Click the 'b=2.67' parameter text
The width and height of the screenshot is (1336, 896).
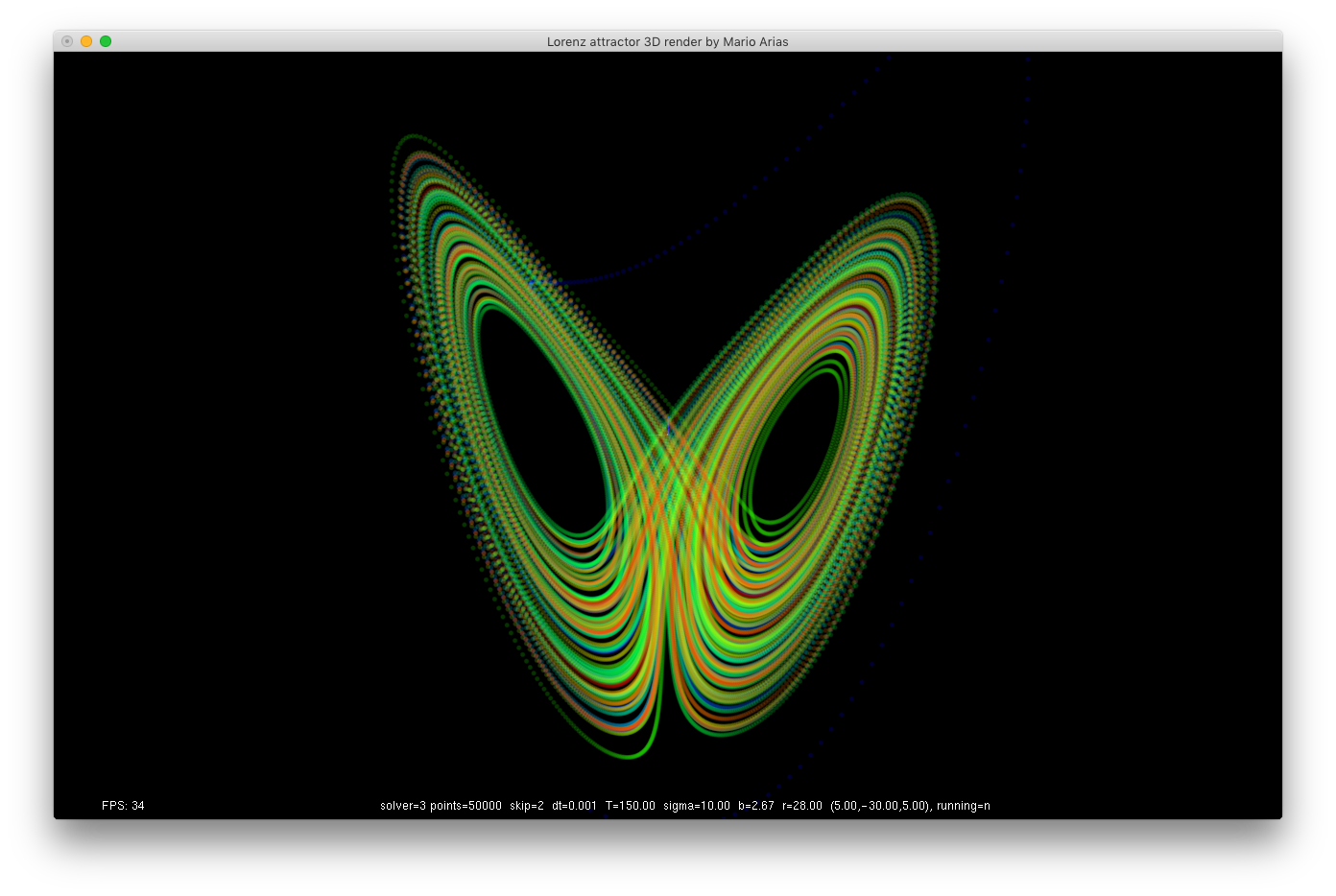point(756,806)
